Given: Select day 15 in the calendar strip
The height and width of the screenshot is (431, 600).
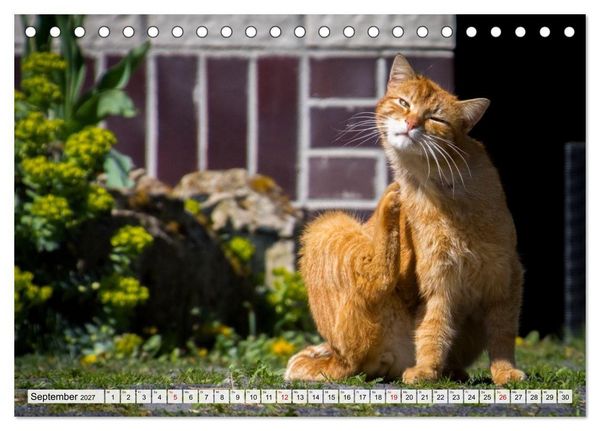Looking at the screenshot, I should (331, 397).
